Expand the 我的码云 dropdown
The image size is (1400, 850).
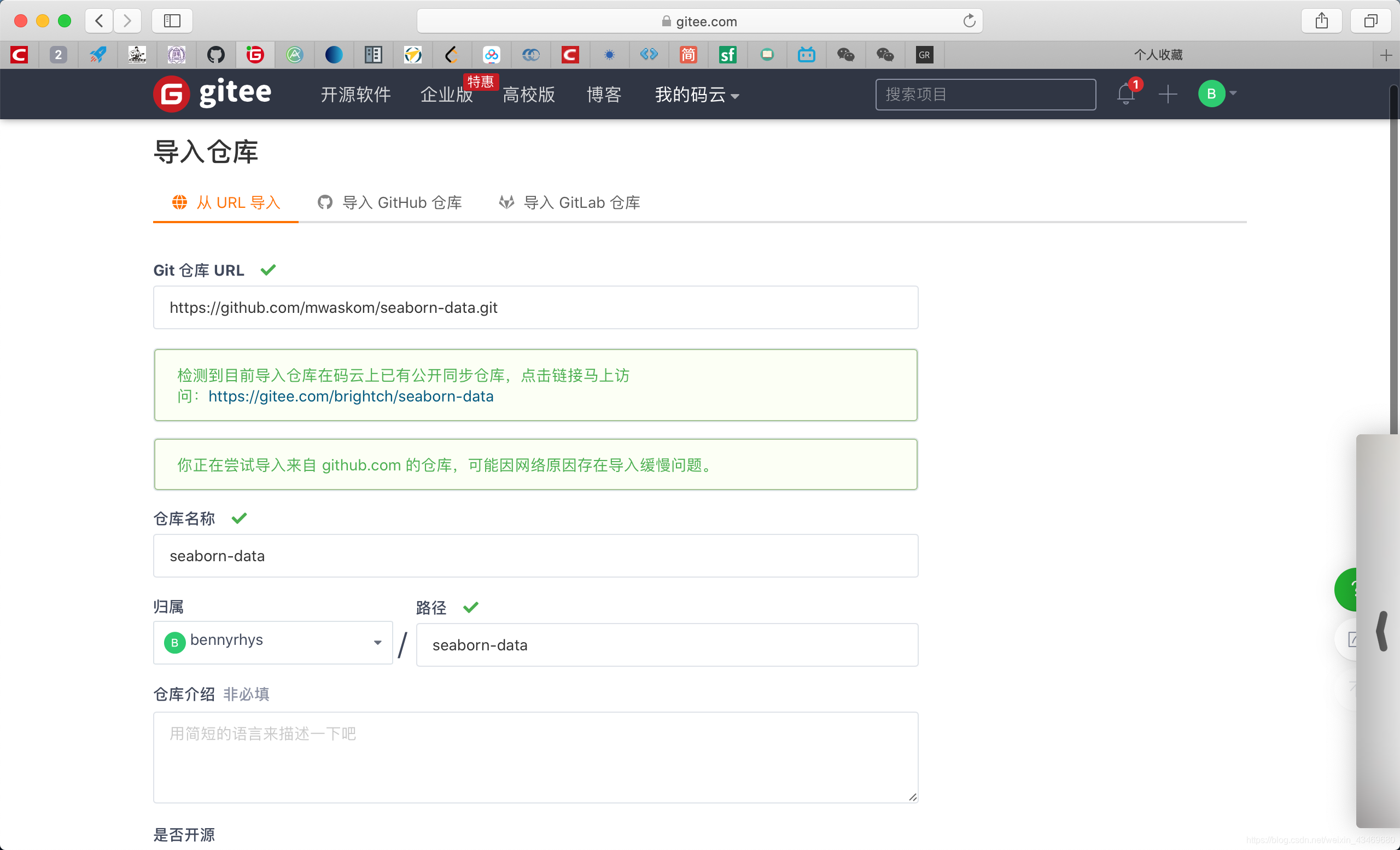[697, 94]
